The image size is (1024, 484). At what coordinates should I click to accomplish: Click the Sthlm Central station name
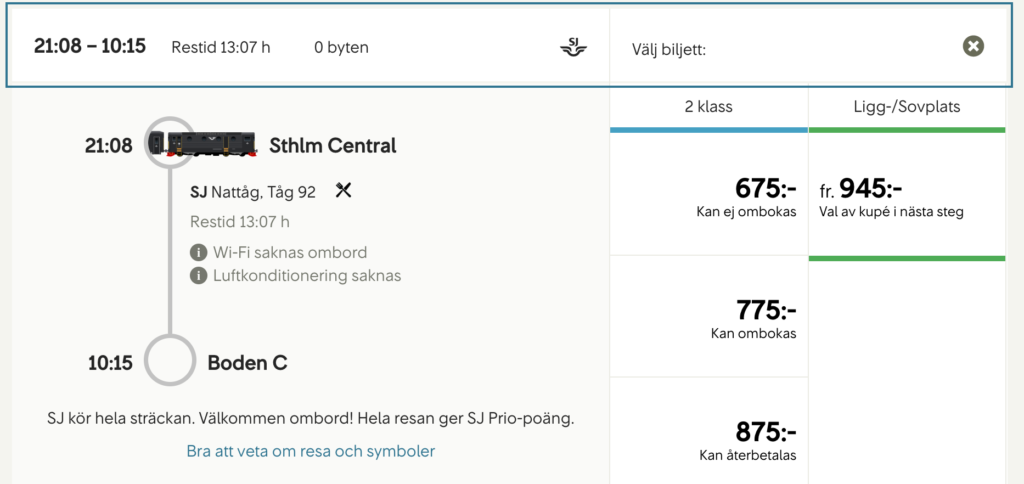click(x=333, y=145)
